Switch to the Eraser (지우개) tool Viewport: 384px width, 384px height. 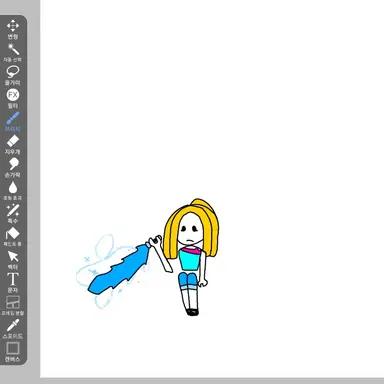coord(13,145)
